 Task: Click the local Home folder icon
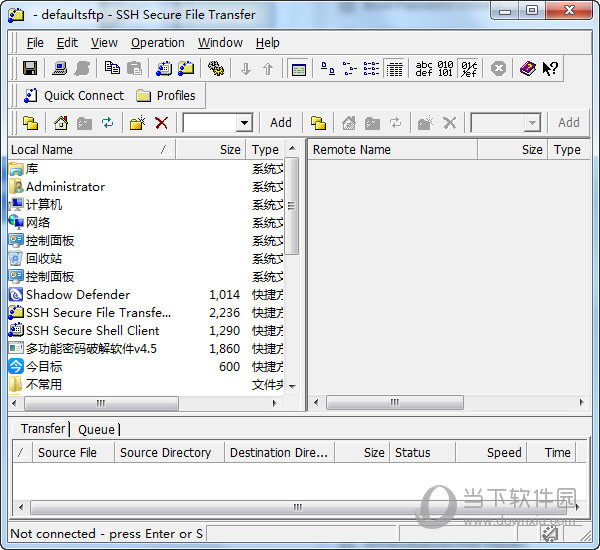tap(60, 123)
